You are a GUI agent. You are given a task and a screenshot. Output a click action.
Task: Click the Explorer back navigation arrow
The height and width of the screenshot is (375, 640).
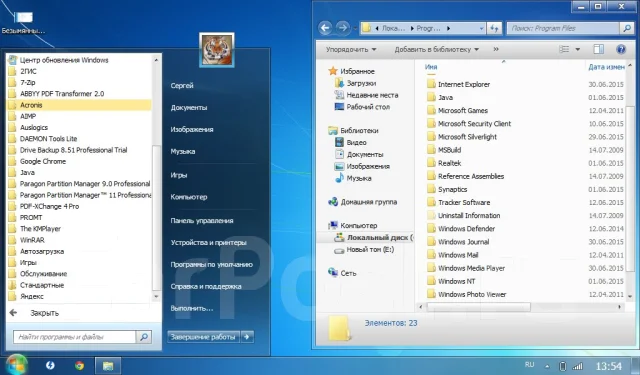pyautogui.click(x=325, y=28)
